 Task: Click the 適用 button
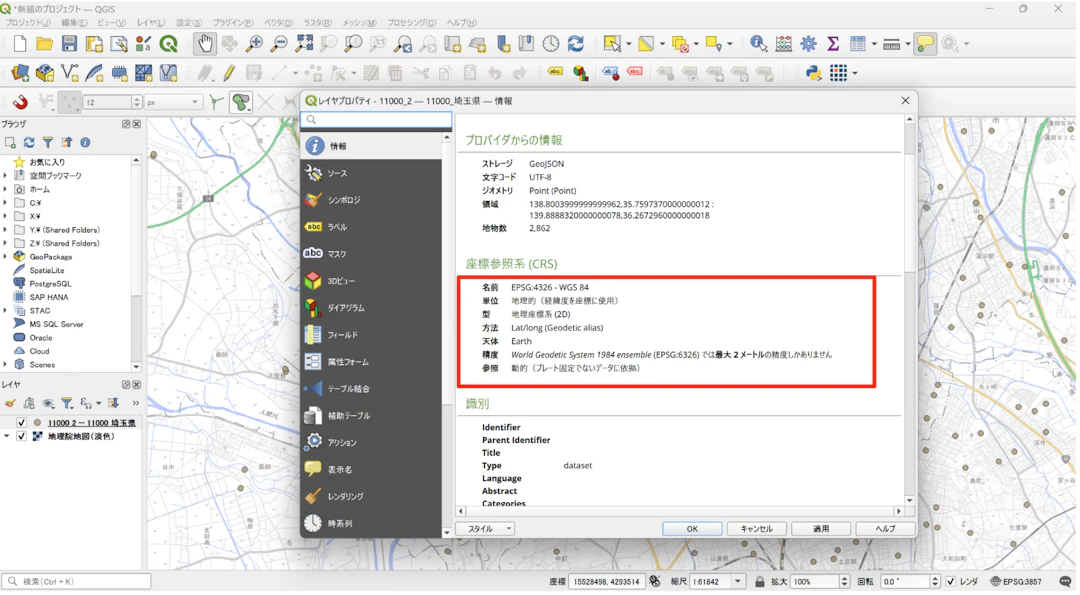point(821,529)
